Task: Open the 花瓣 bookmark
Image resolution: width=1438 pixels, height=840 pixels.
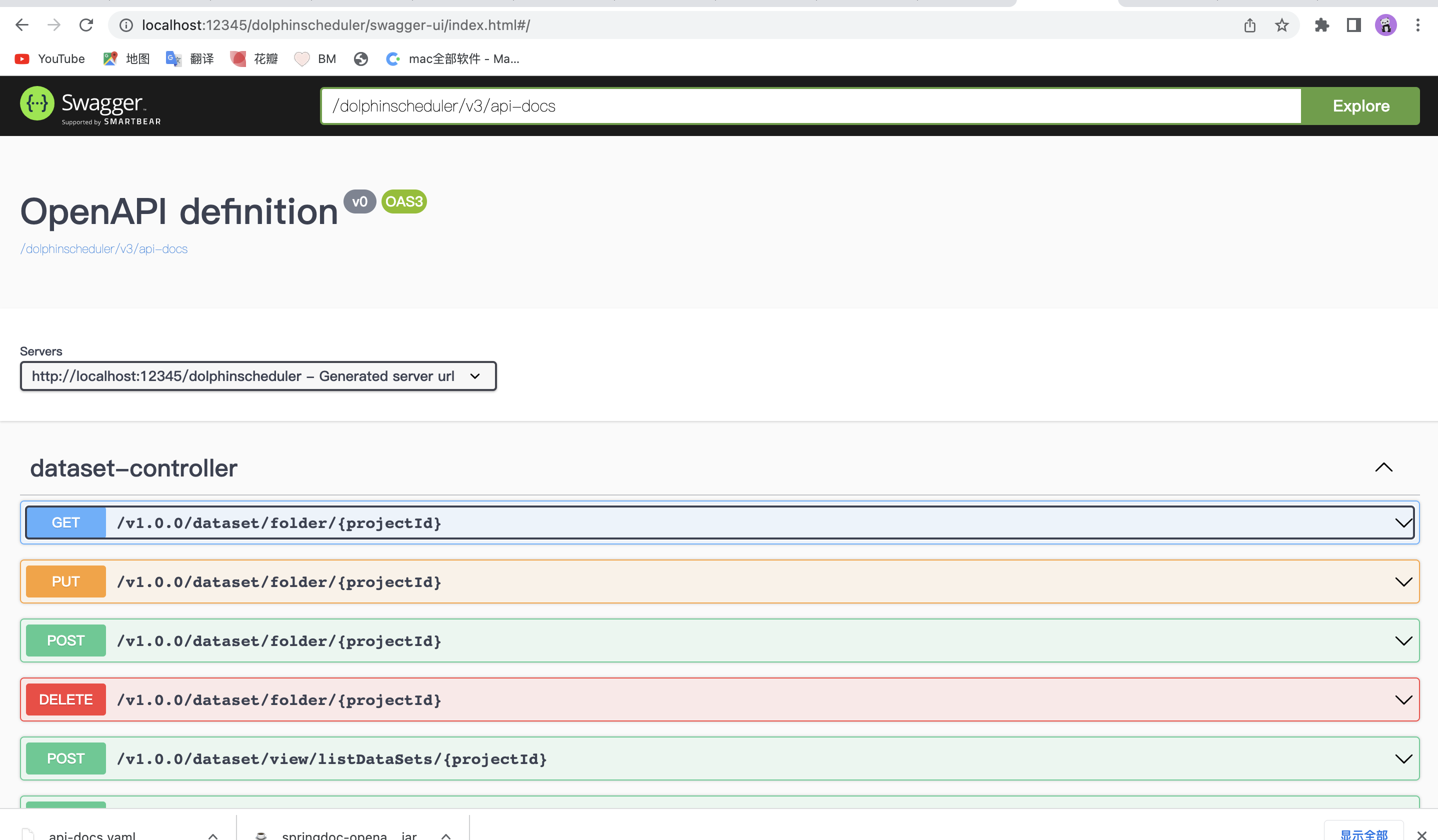Action: pos(254,59)
